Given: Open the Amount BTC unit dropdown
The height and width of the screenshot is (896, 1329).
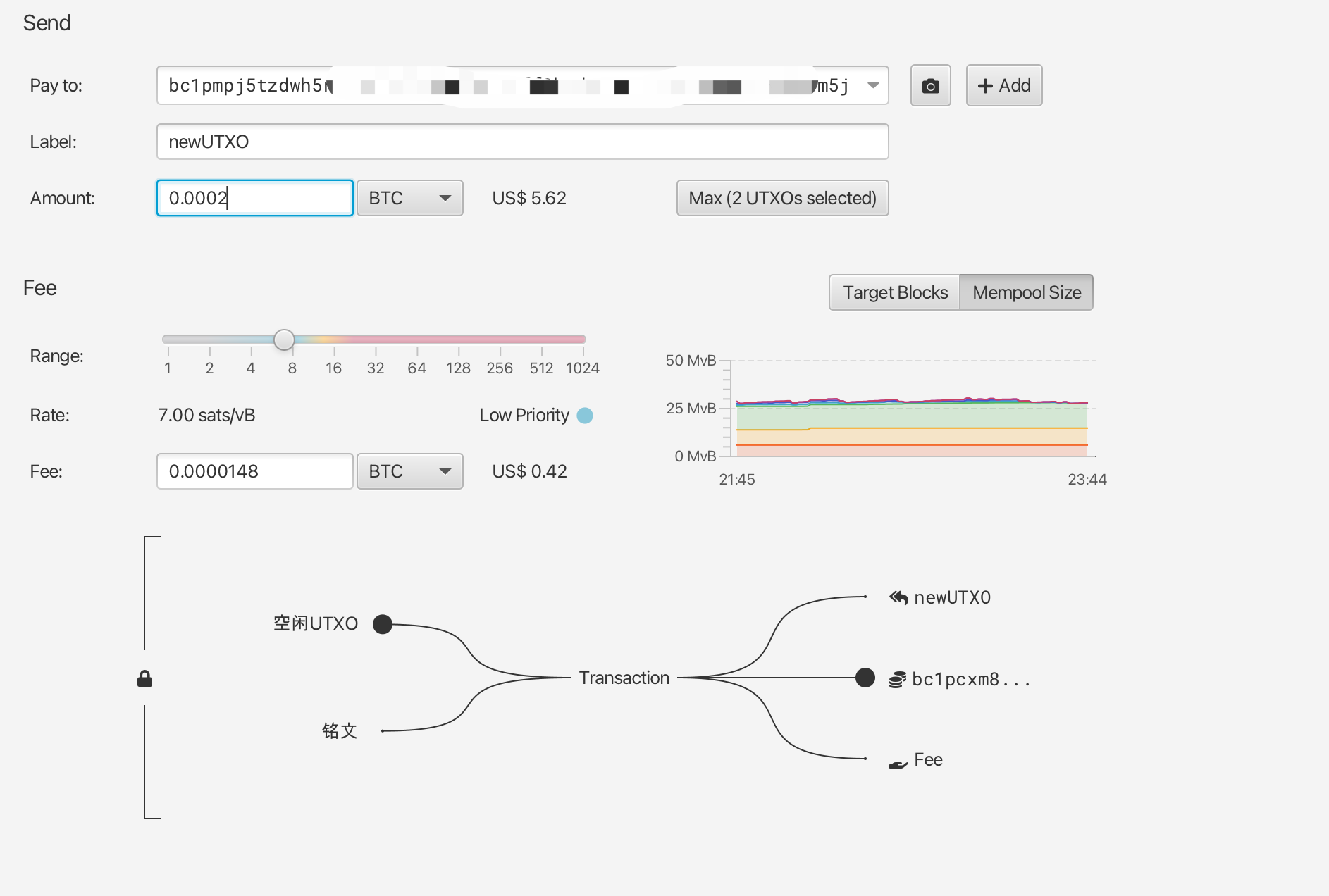Looking at the screenshot, I should (x=409, y=198).
